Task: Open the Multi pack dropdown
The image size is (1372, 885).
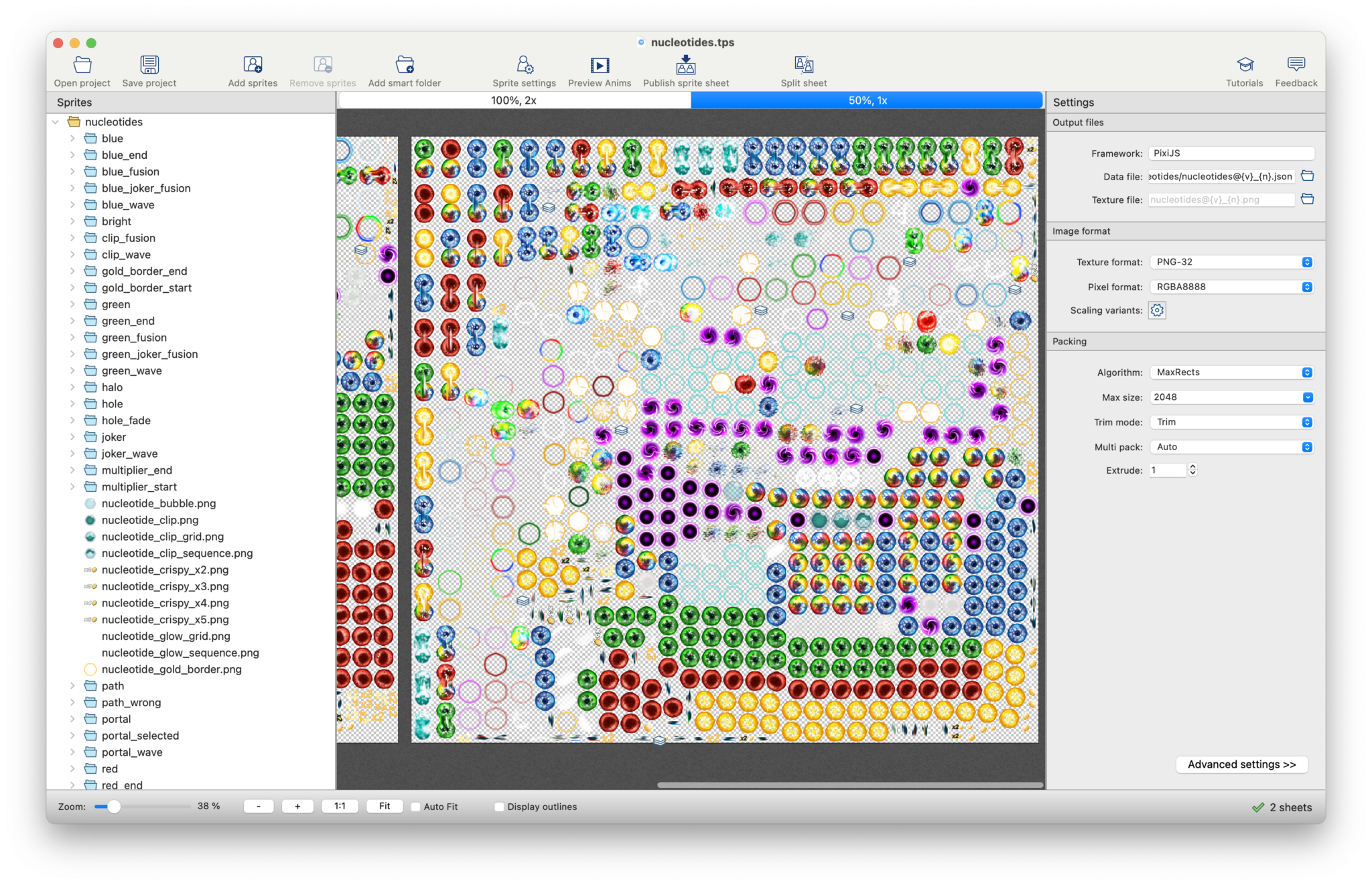Action: click(1231, 447)
